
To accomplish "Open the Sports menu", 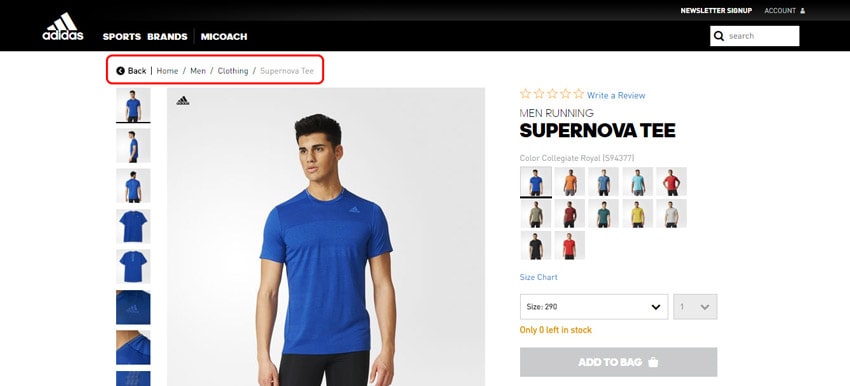I will point(122,37).
